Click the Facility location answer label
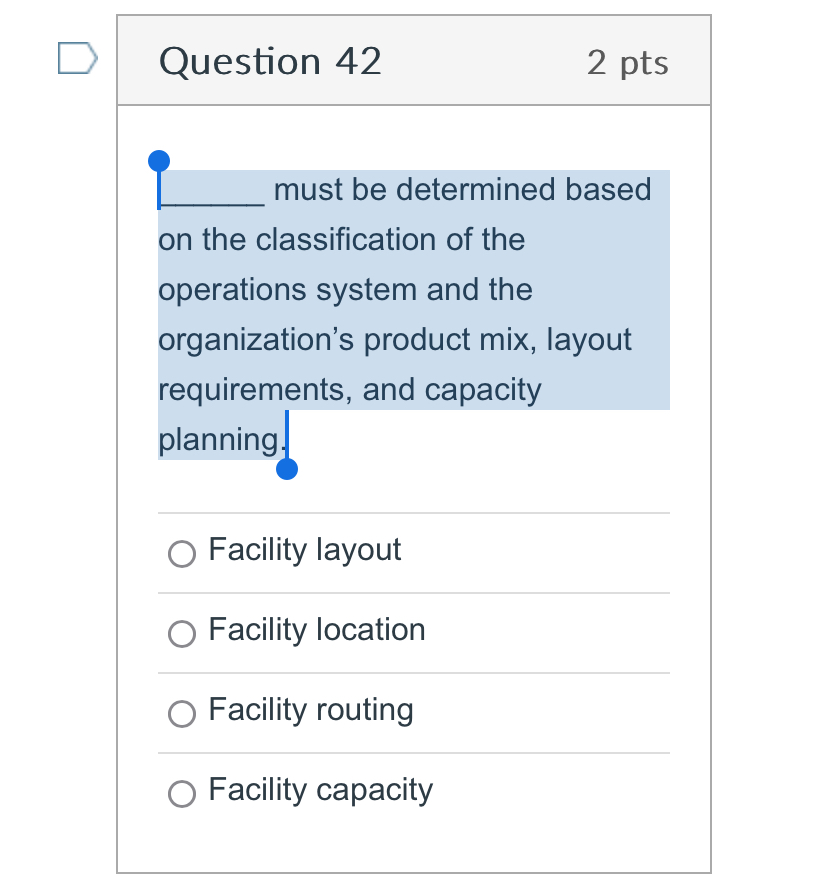 point(316,630)
